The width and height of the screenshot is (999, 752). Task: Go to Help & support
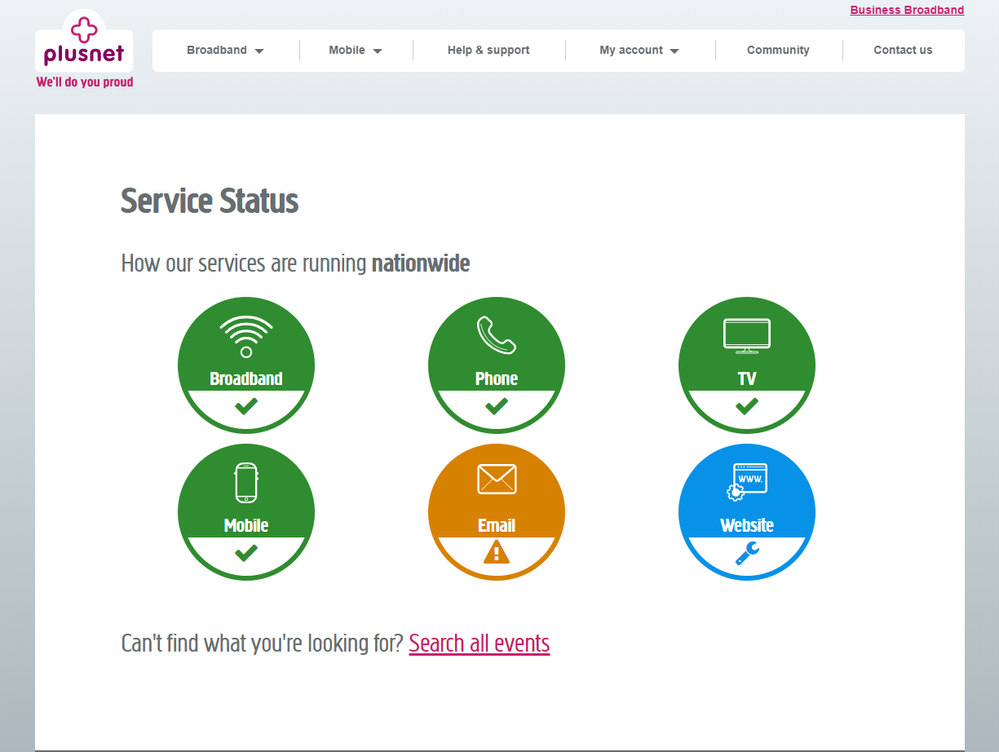point(488,50)
